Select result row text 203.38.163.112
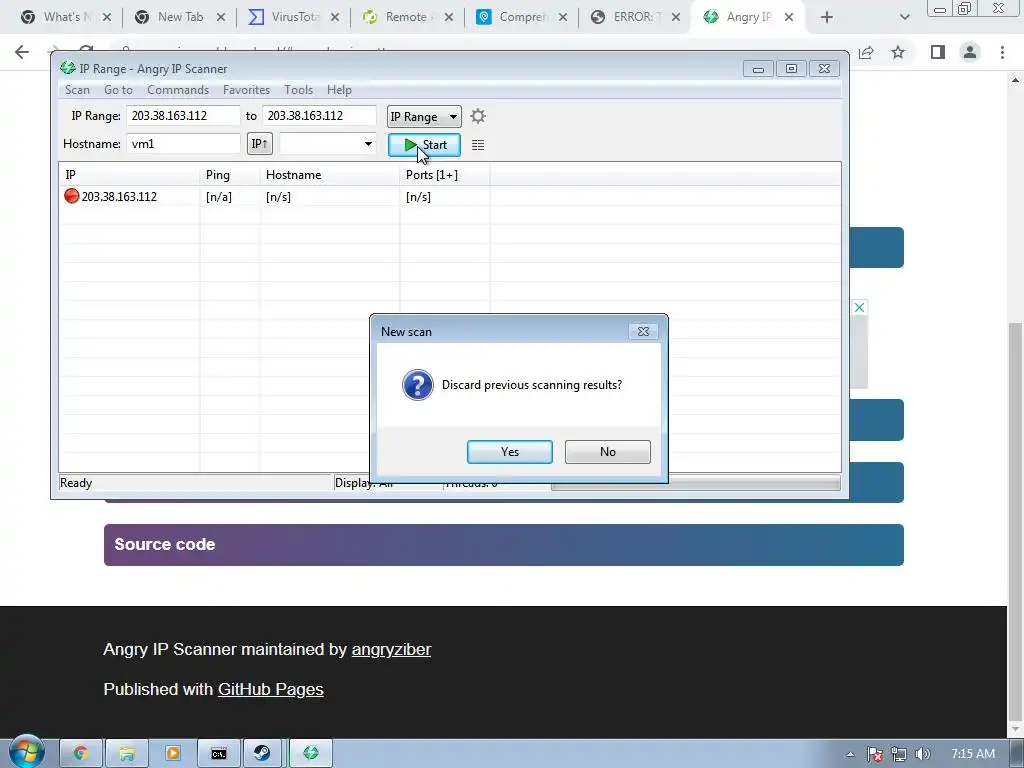This screenshot has width=1024, height=768. click(x=119, y=197)
